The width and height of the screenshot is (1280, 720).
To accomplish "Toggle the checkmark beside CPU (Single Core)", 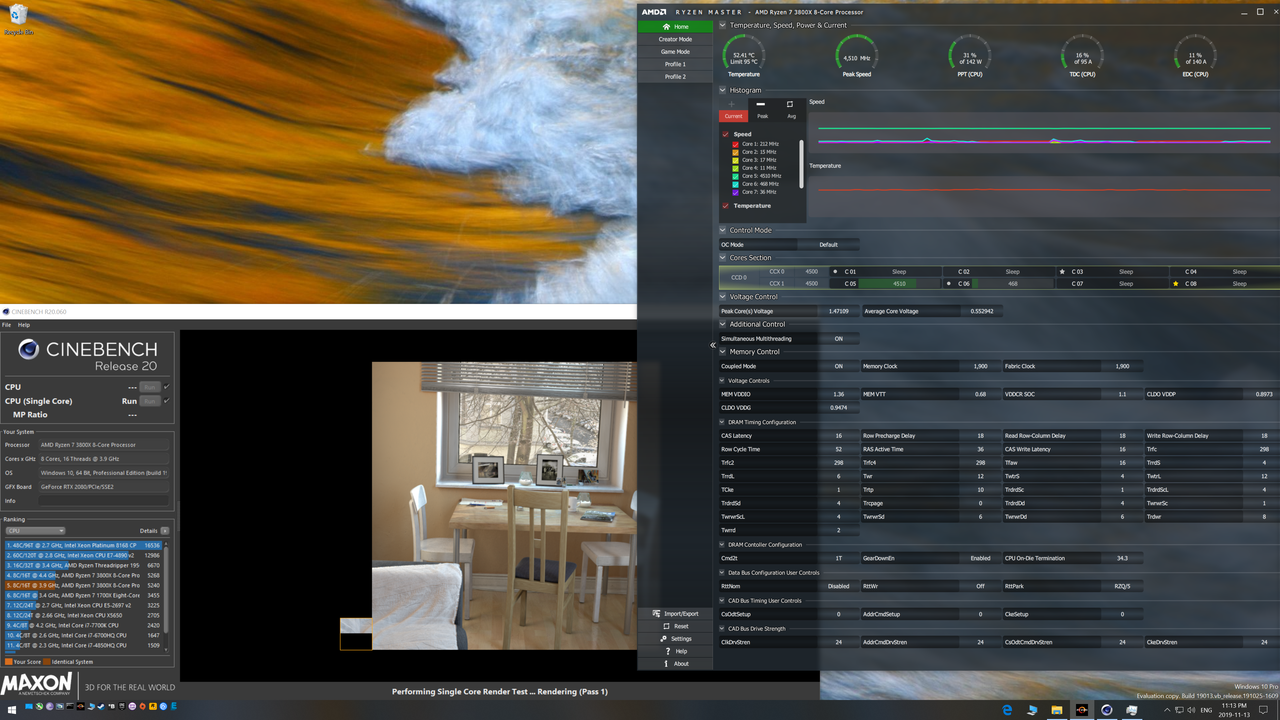I will click(166, 401).
